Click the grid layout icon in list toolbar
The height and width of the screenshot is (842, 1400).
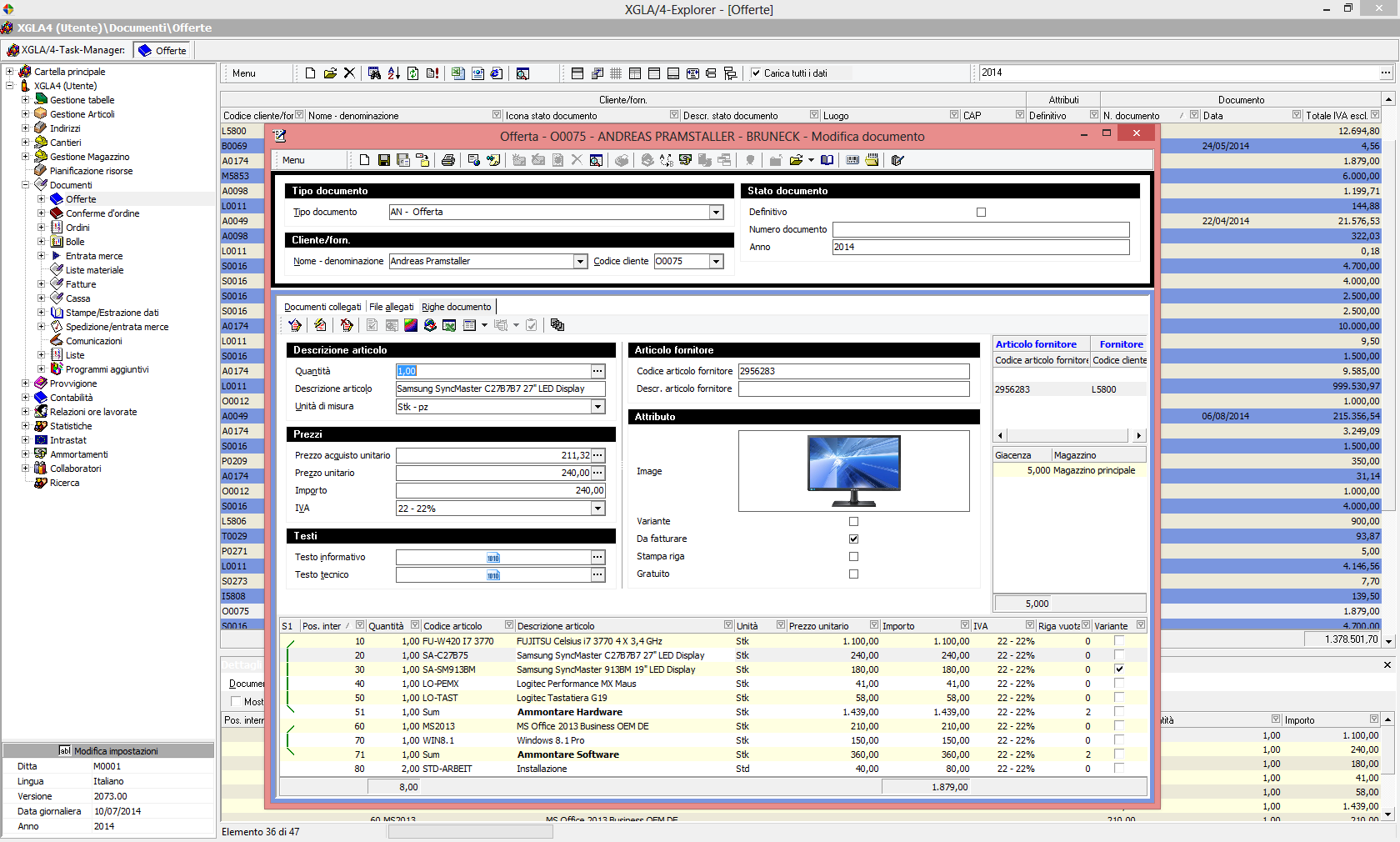pos(616,73)
